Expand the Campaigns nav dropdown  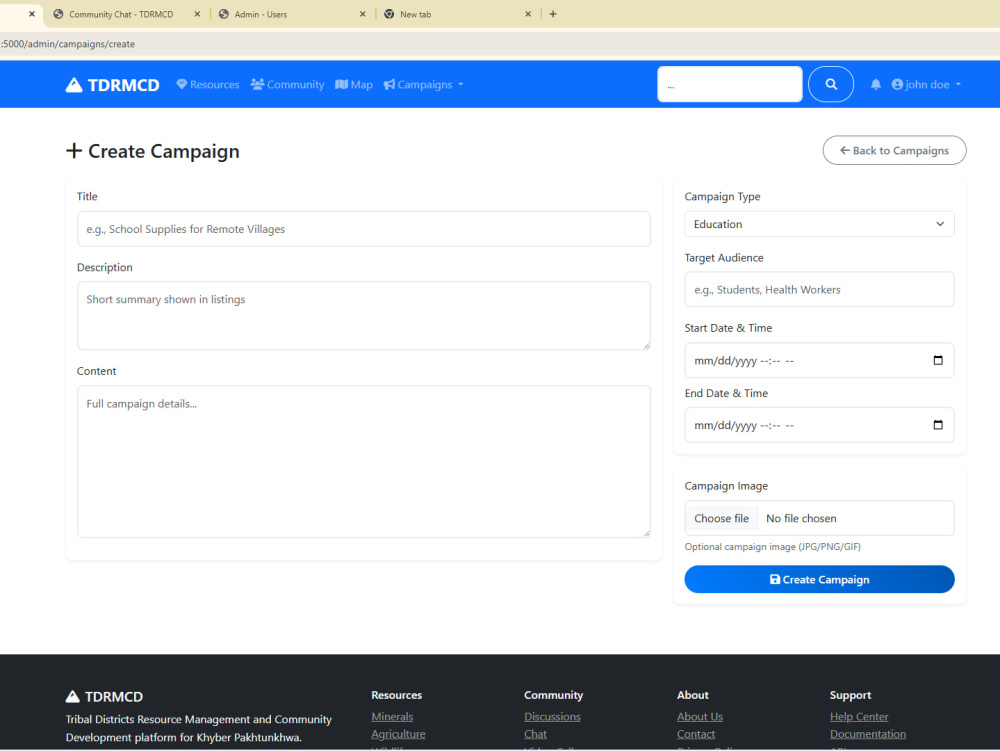tap(423, 85)
